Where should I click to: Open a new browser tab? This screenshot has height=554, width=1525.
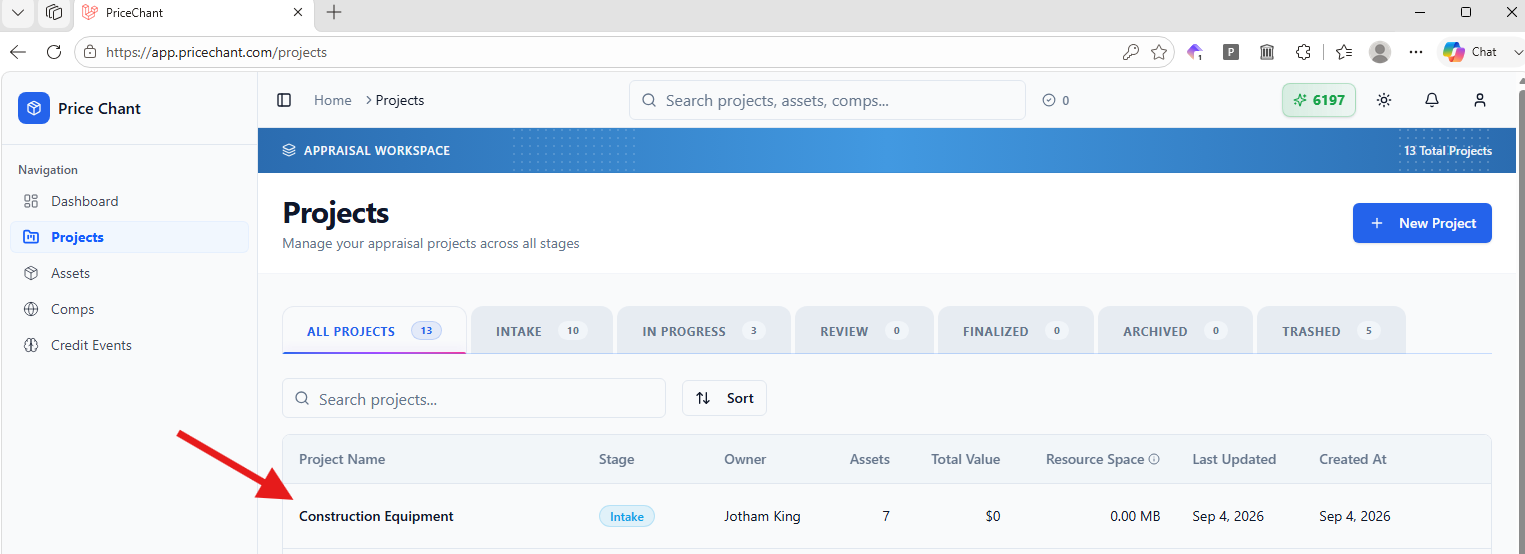pos(334,12)
